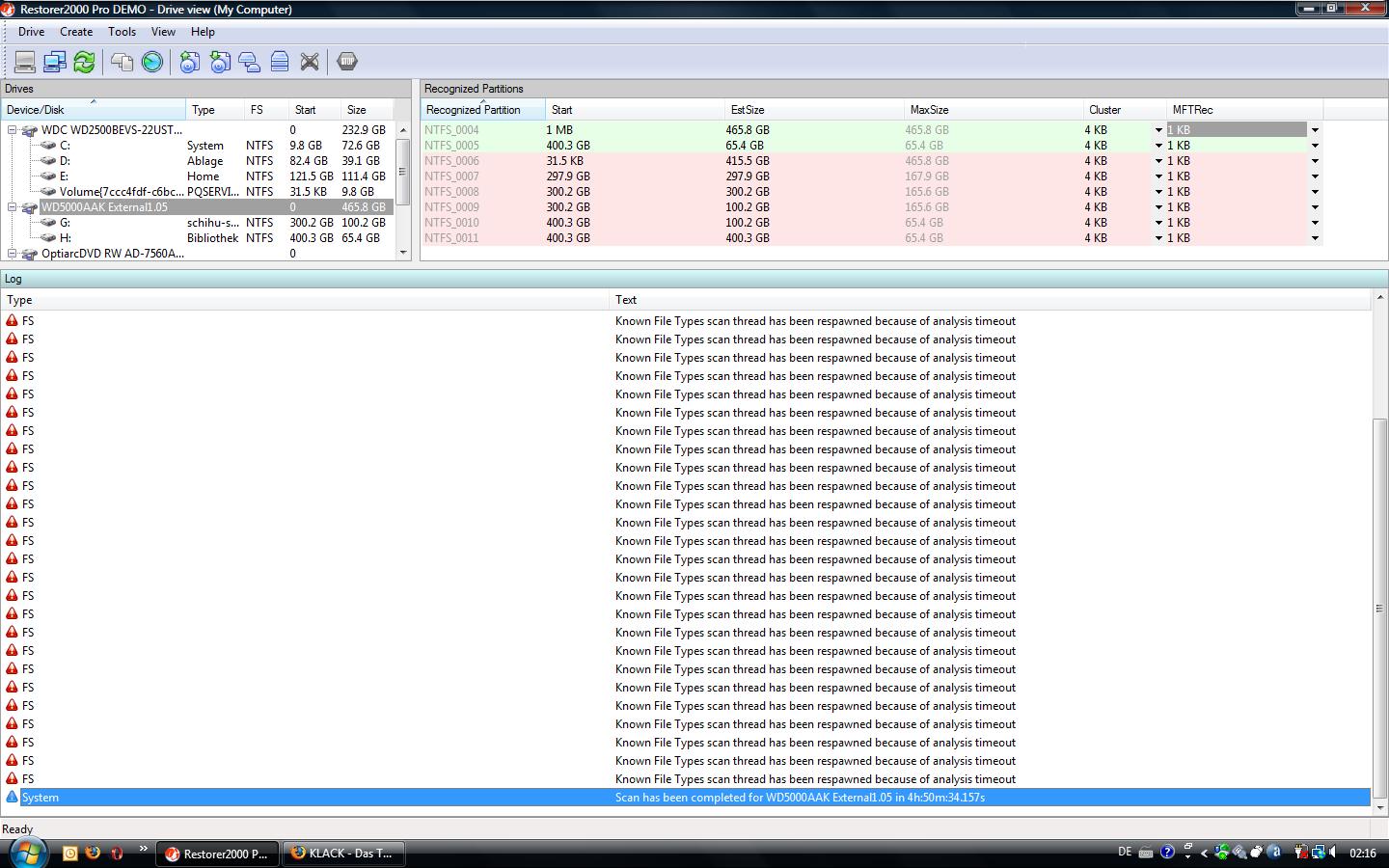
Task: Click the volume speaker tray icon
Action: pyautogui.click(x=1333, y=853)
